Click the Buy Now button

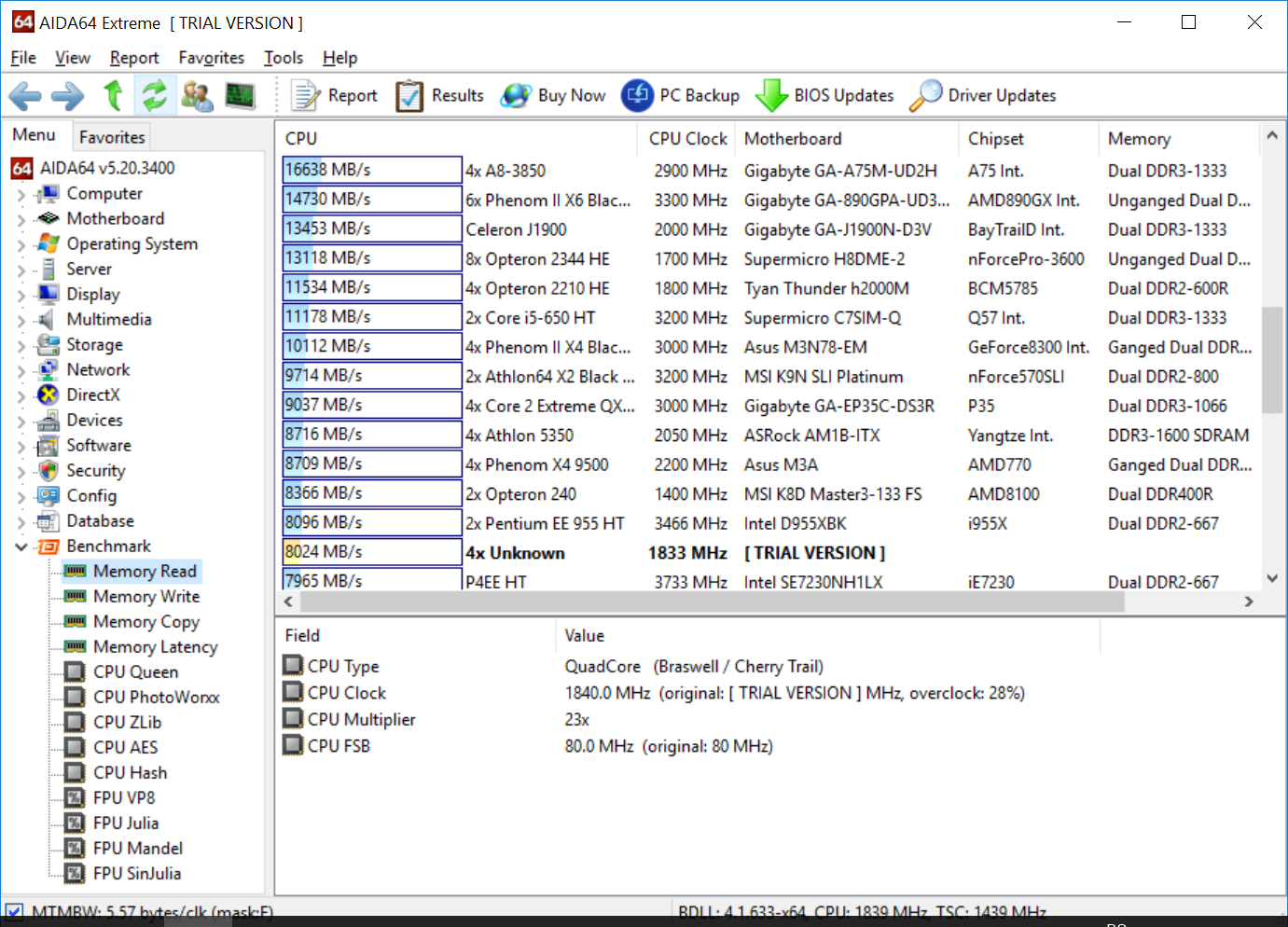(553, 95)
